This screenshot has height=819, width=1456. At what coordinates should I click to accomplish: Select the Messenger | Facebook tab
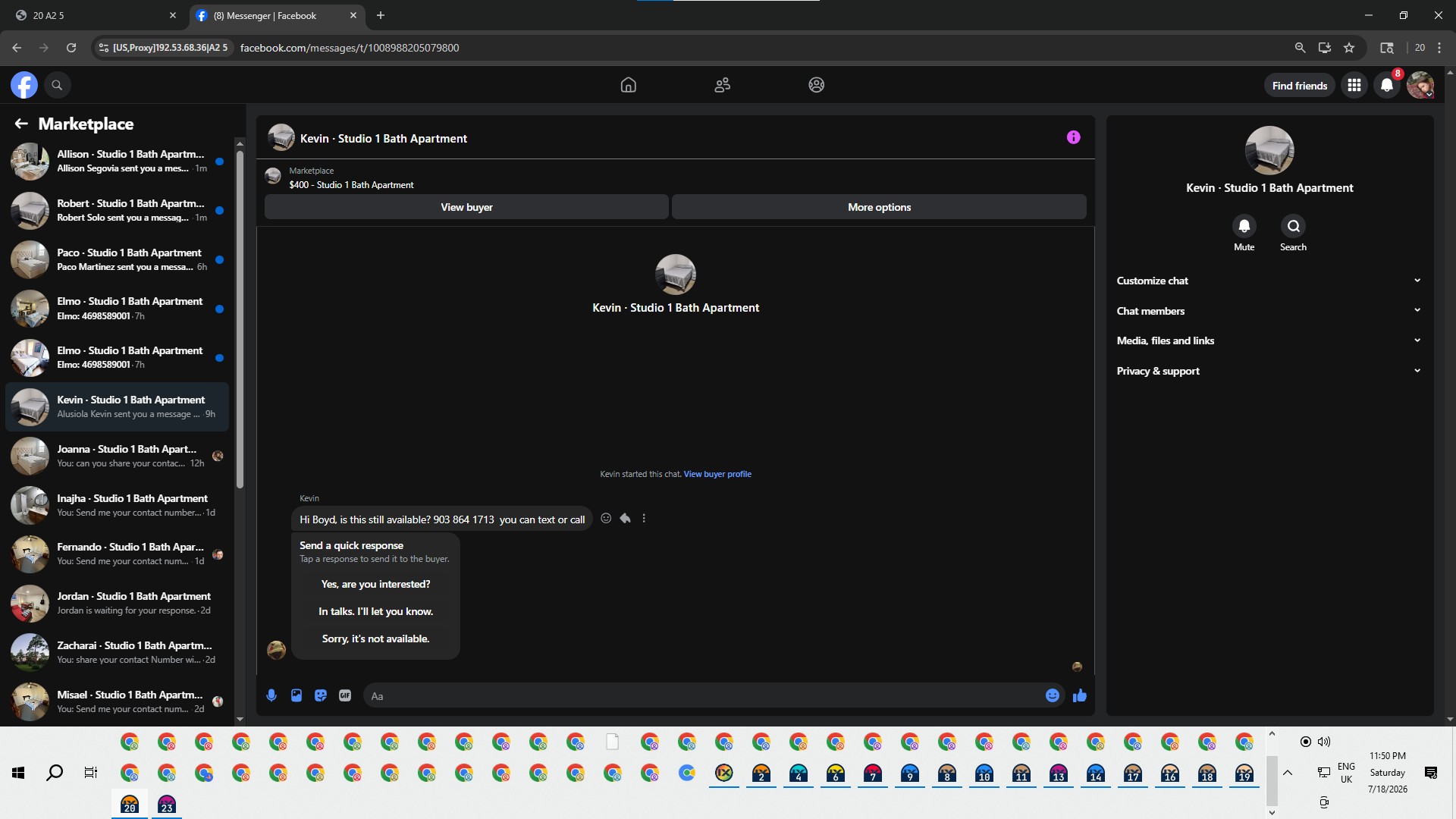276,15
